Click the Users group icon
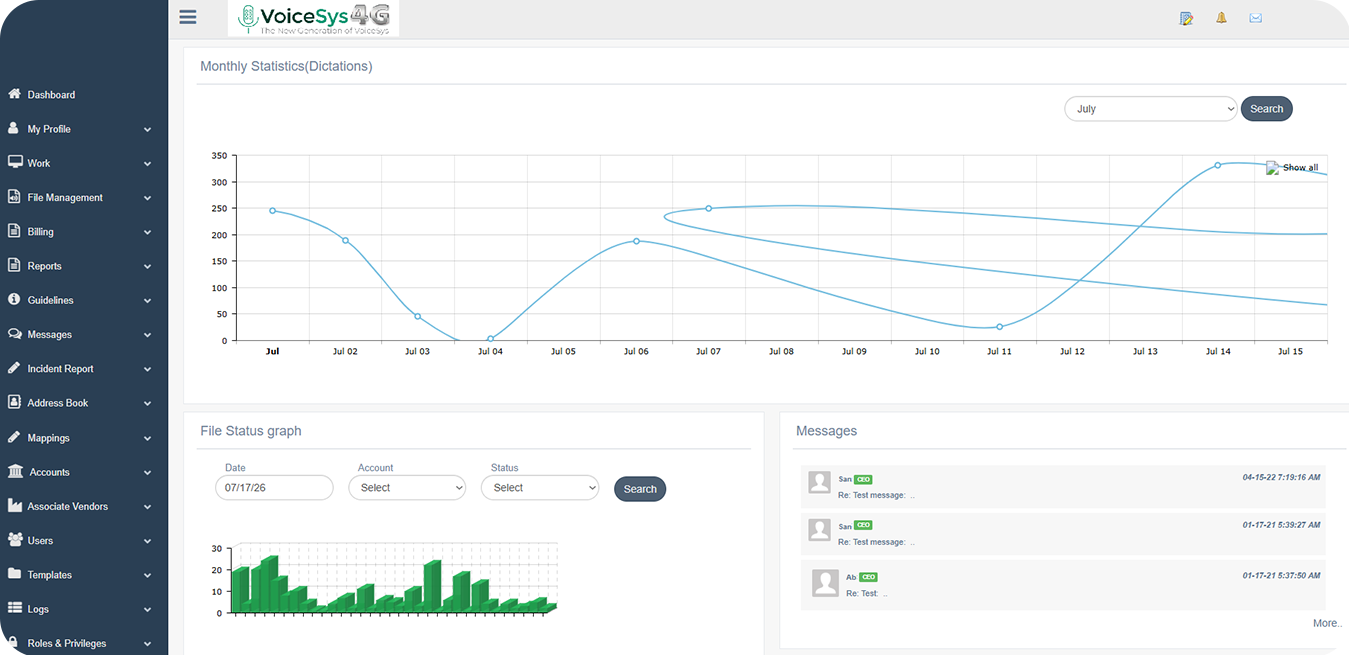1349x655 pixels. pyautogui.click(x=15, y=540)
